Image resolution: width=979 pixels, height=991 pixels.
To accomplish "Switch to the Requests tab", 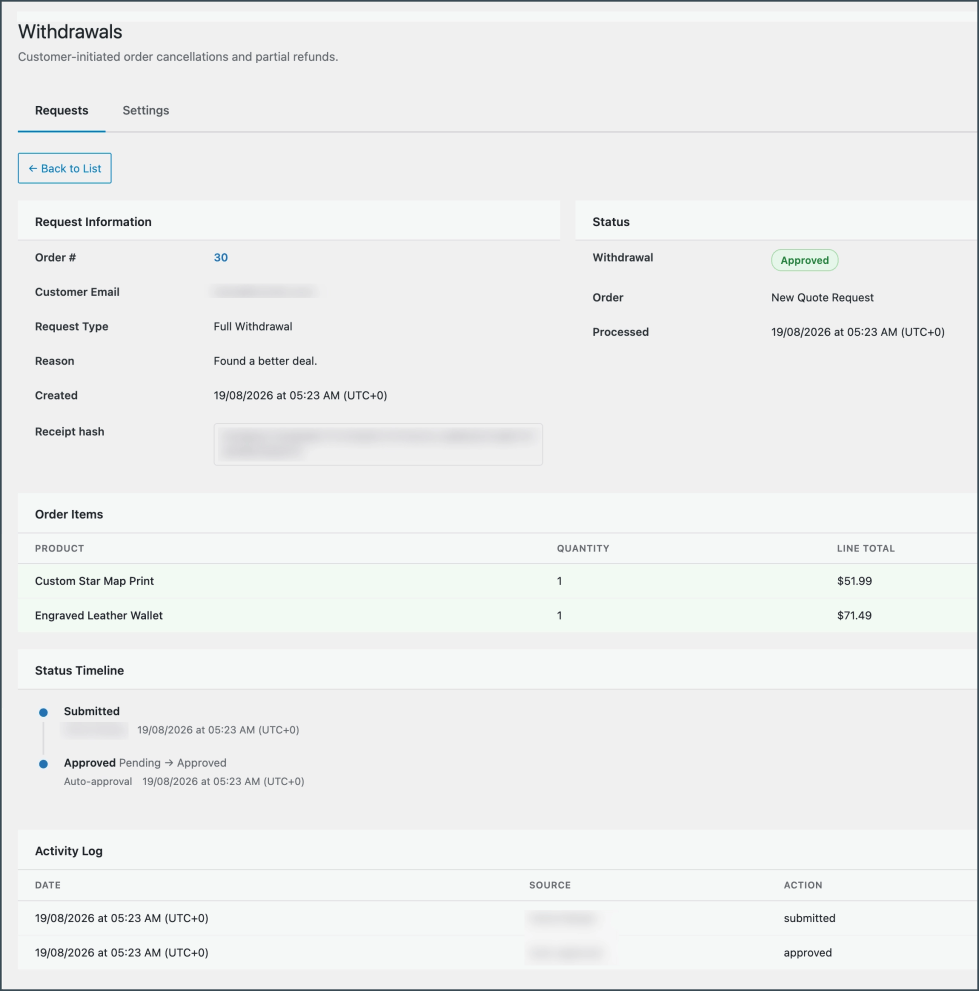I will click(61, 111).
